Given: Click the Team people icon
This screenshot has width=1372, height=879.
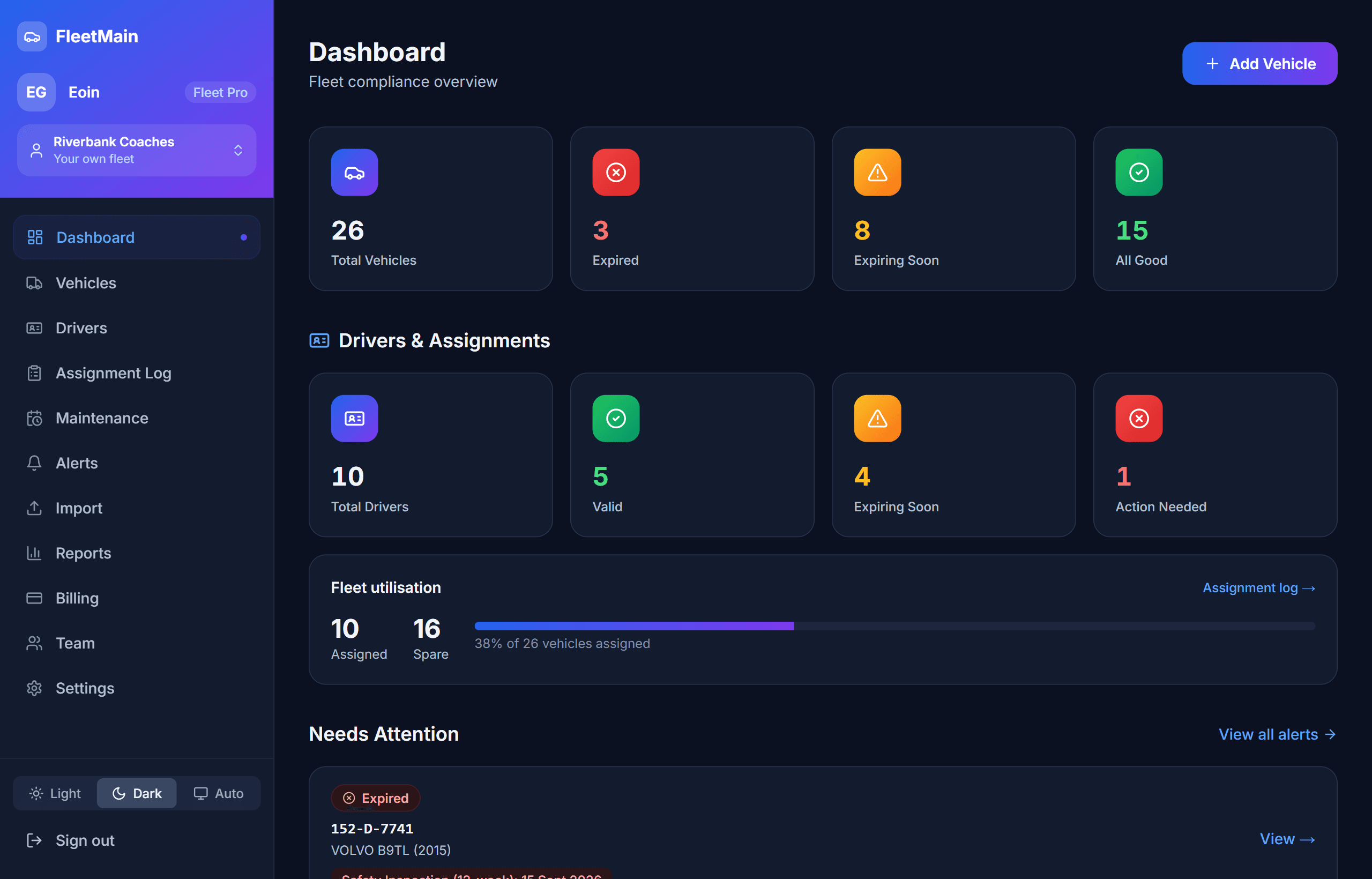Looking at the screenshot, I should pyautogui.click(x=34, y=643).
